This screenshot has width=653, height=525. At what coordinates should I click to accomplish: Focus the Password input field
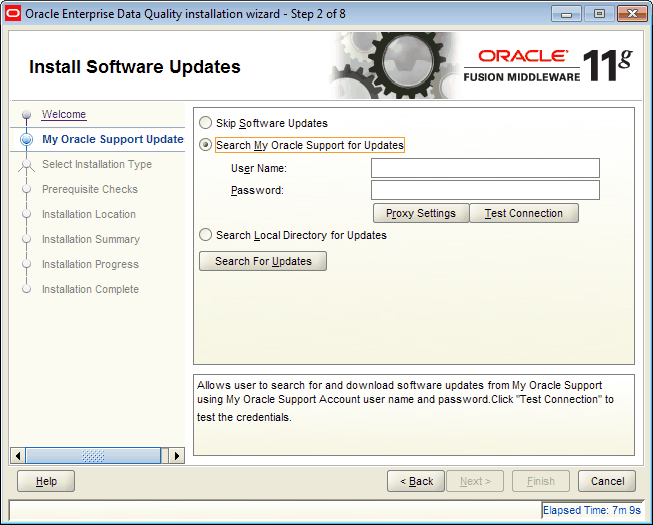[x=485, y=190]
